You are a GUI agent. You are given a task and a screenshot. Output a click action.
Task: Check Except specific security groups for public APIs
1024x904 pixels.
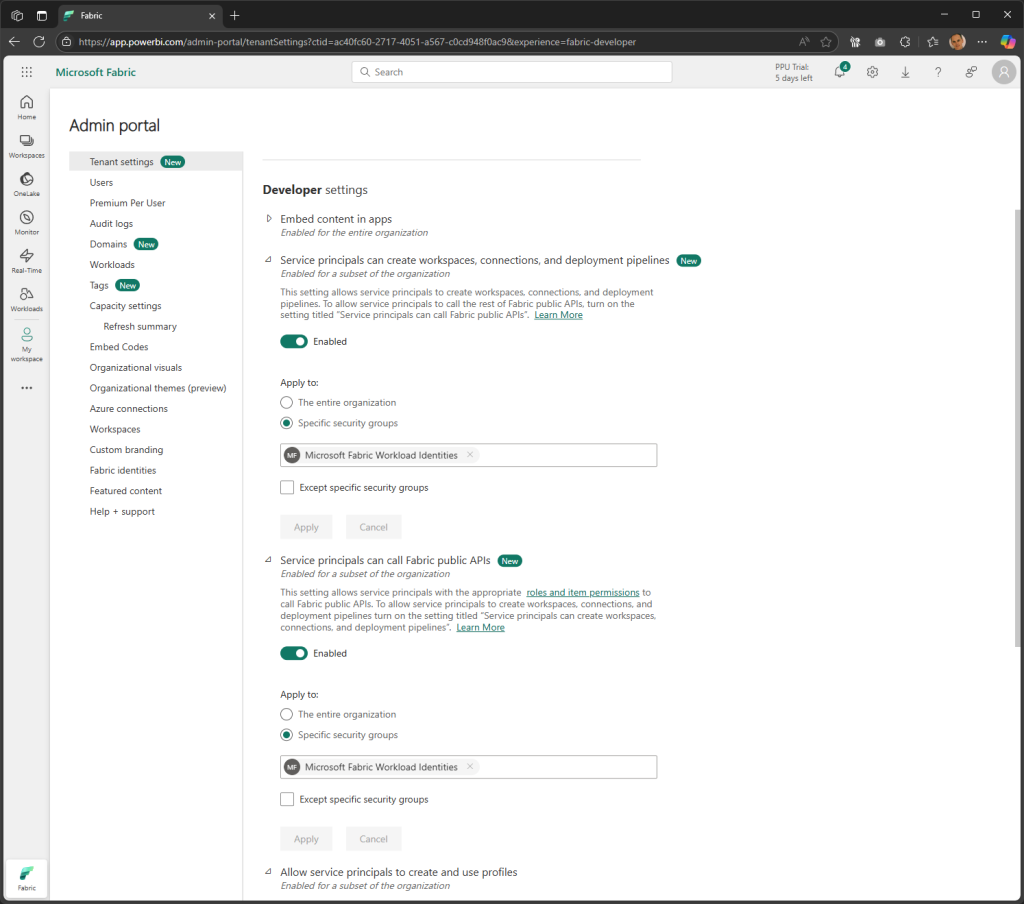coord(287,799)
